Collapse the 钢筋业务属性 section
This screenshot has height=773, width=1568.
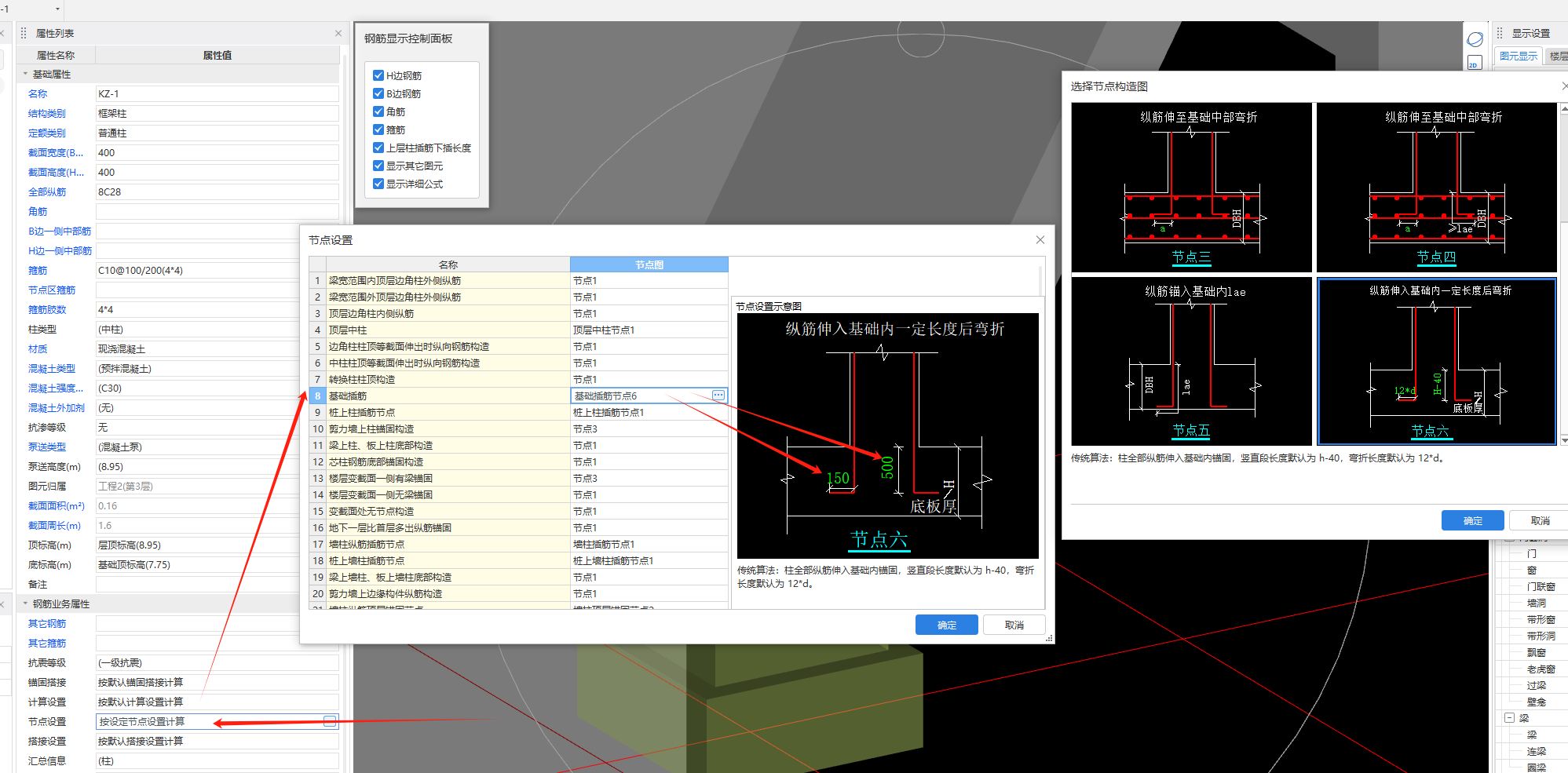(x=25, y=603)
